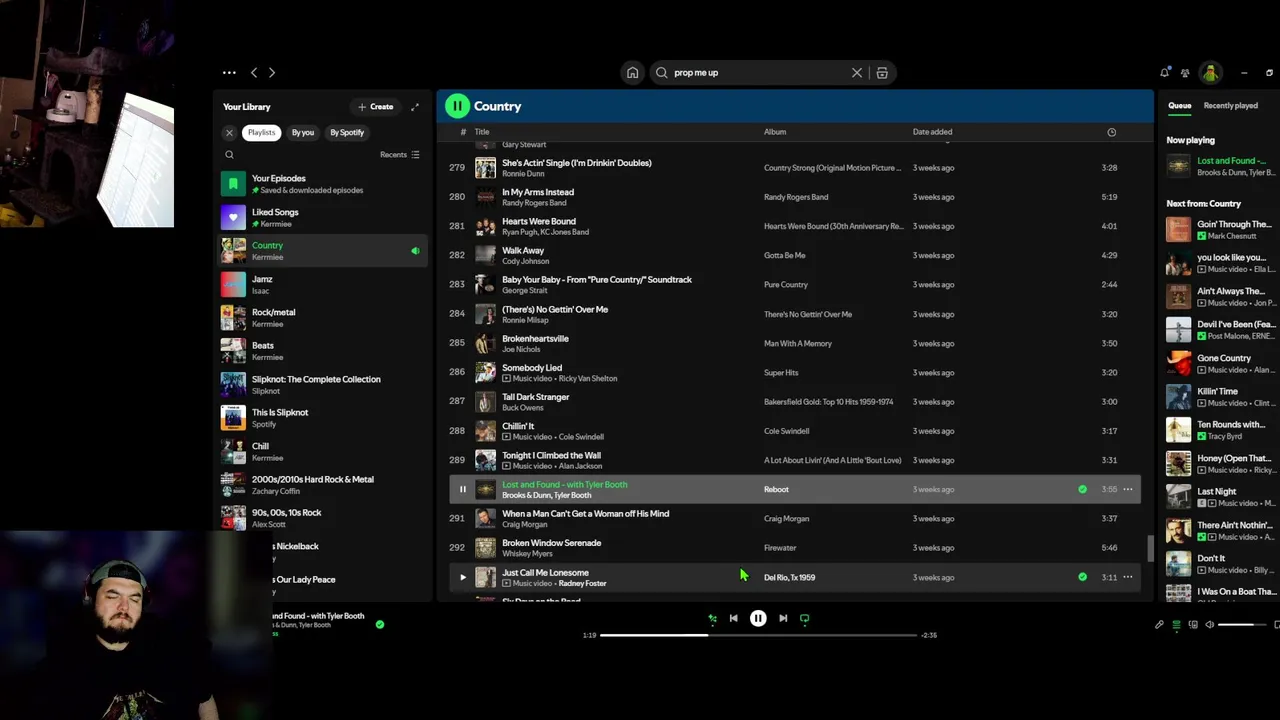Open the Cody Johnson artist link
The height and width of the screenshot is (720, 1280).
click(x=525, y=261)
